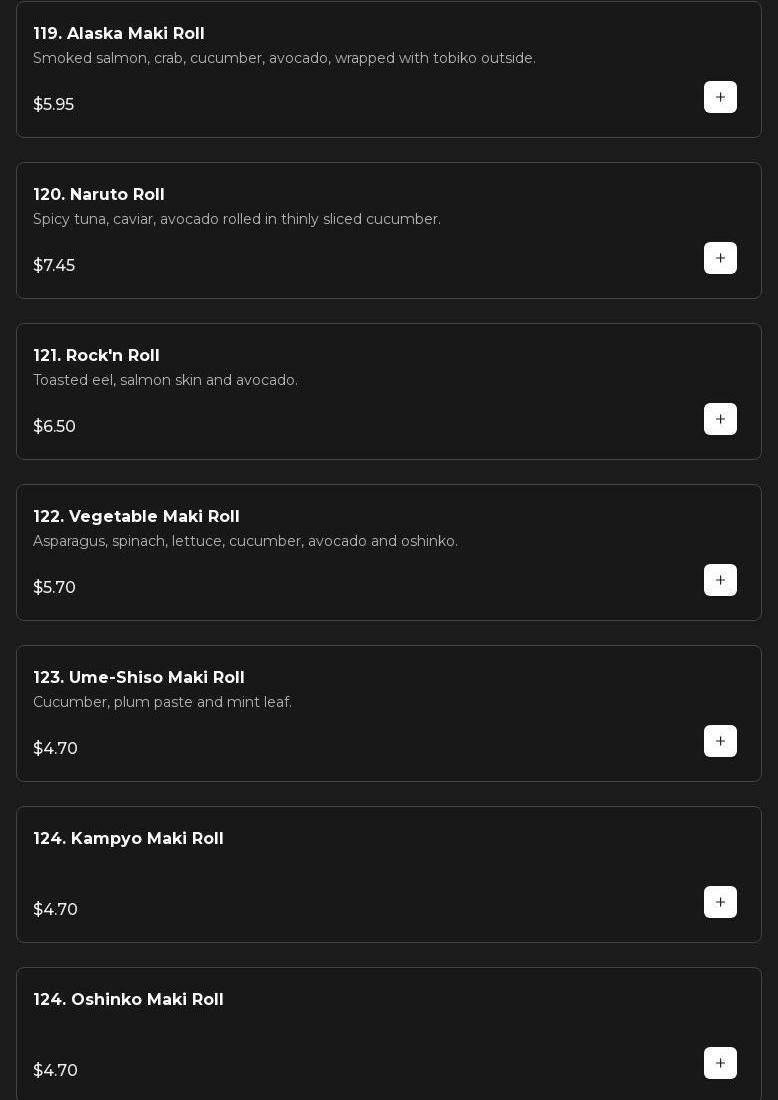Click the $7.45 price of Naruto Roll

click(54, 266)
